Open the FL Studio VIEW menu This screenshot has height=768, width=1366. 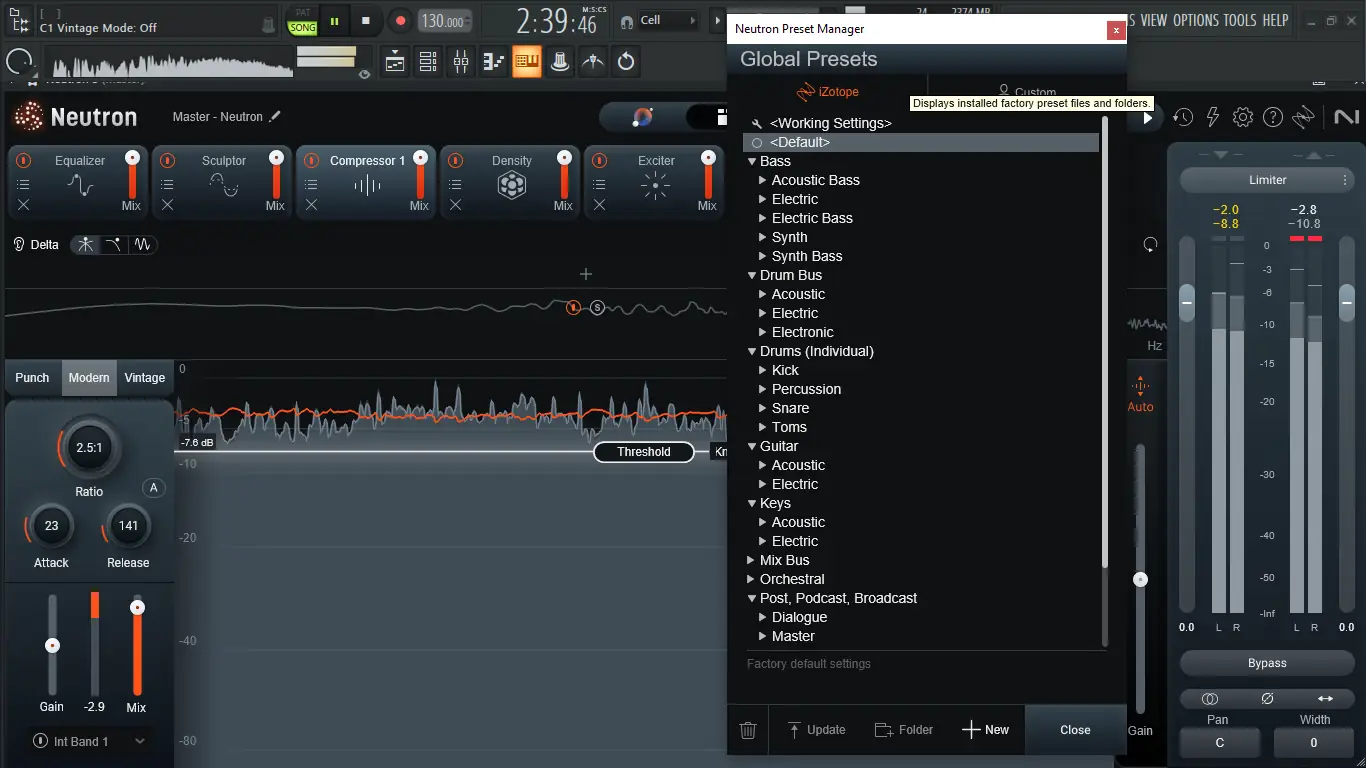1153,20
